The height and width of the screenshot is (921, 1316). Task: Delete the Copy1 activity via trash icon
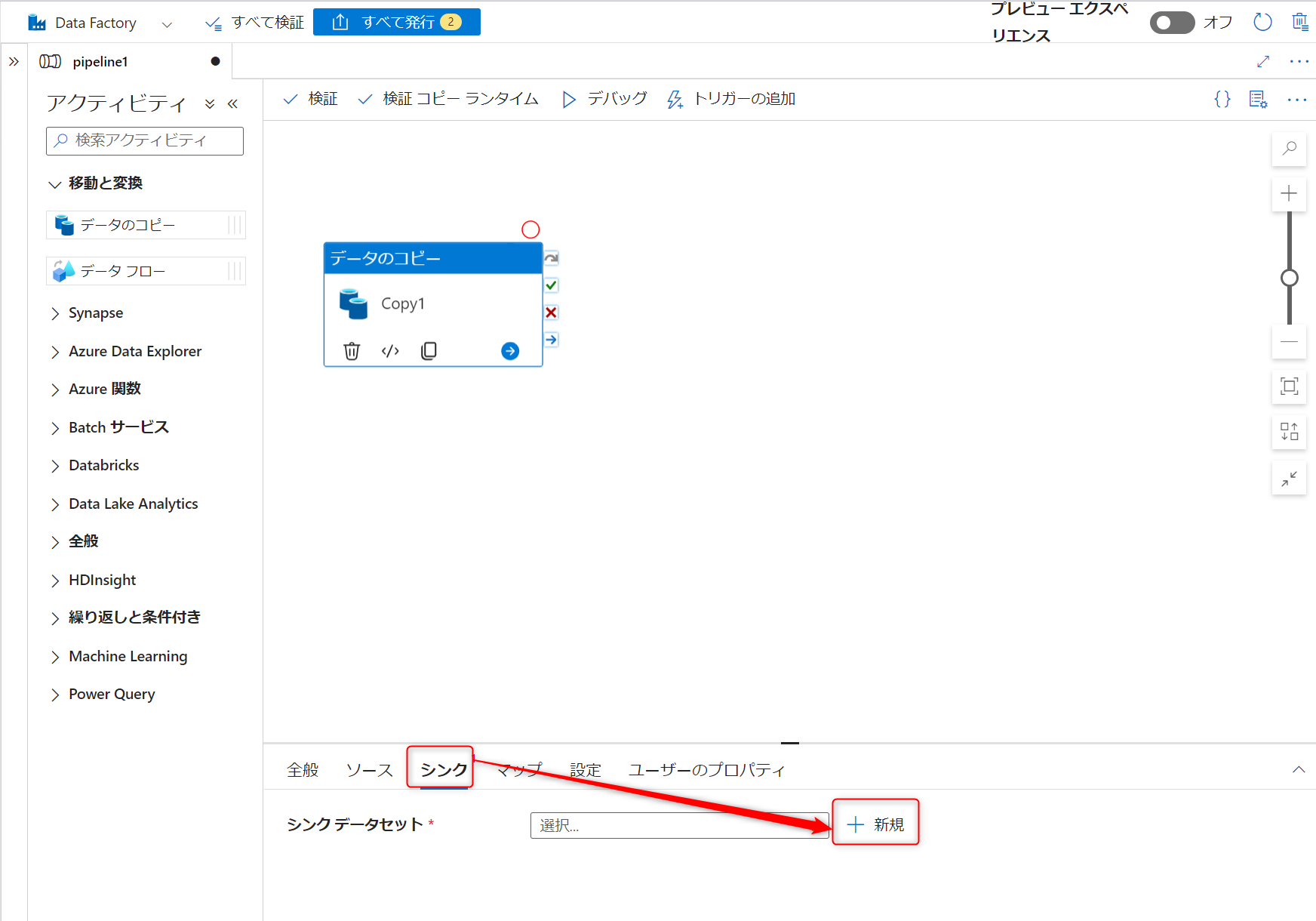pyautogui.click(x=352, y=351)
